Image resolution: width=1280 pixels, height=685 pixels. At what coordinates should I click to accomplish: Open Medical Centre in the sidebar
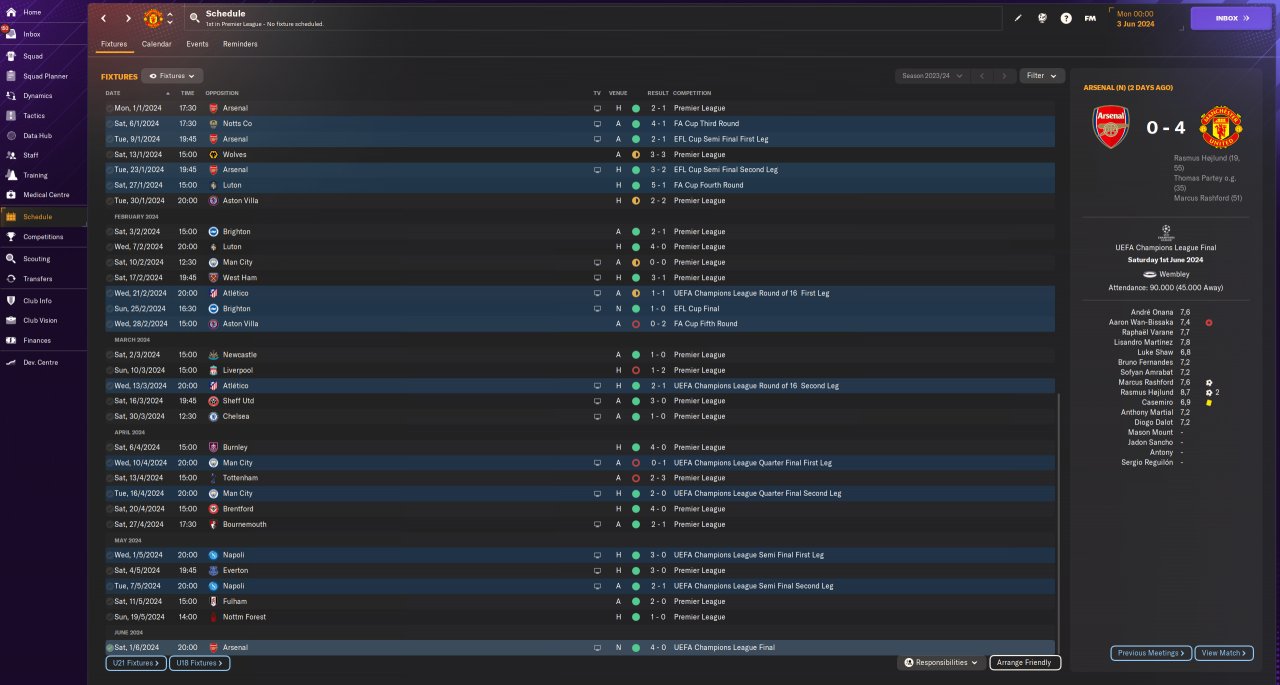(x=46, y=195)
